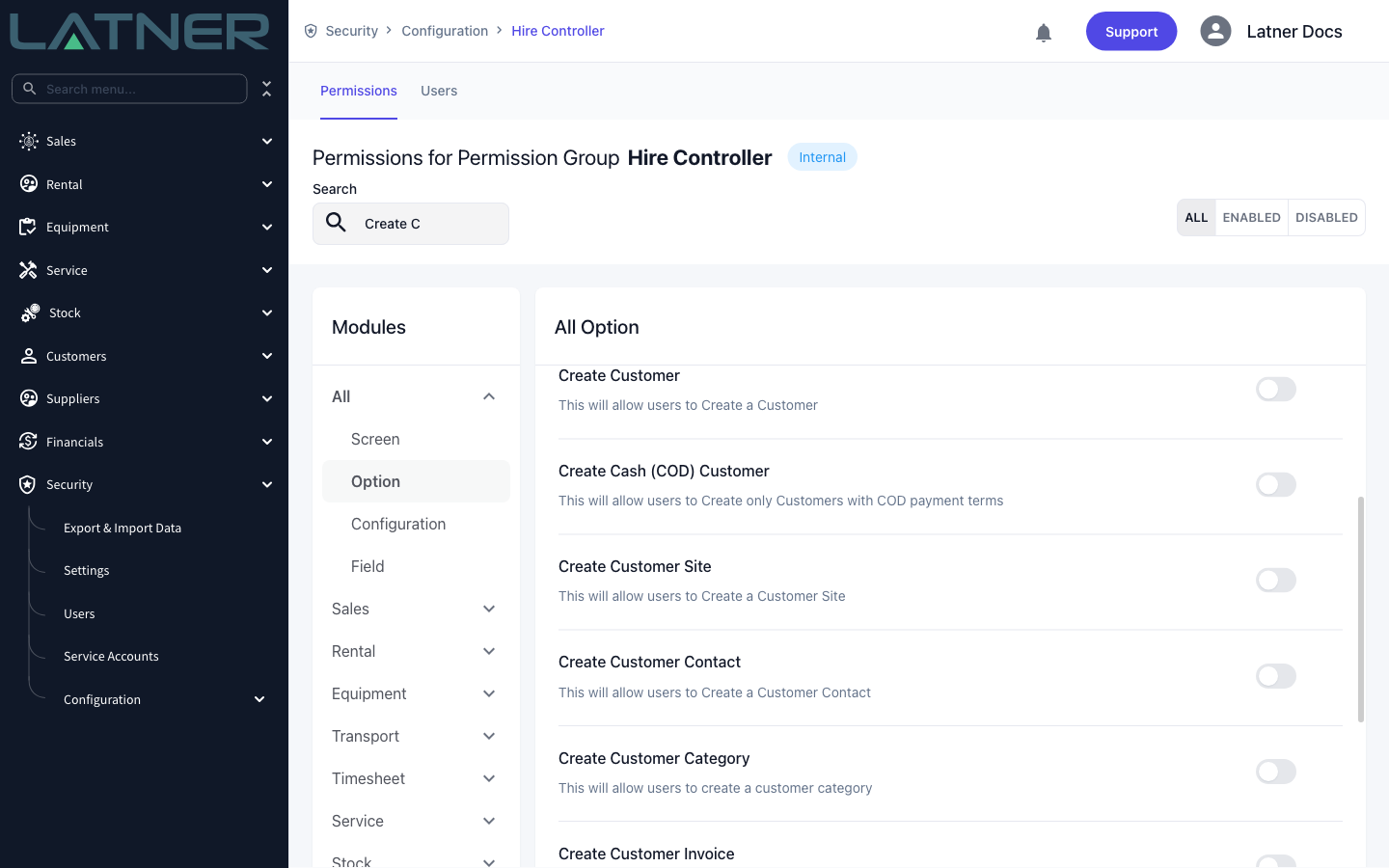Select Field under All modules
Image resolution: width=1389 pixels, height=868 pixels.
pyautogui.click(x=416, y=566)
